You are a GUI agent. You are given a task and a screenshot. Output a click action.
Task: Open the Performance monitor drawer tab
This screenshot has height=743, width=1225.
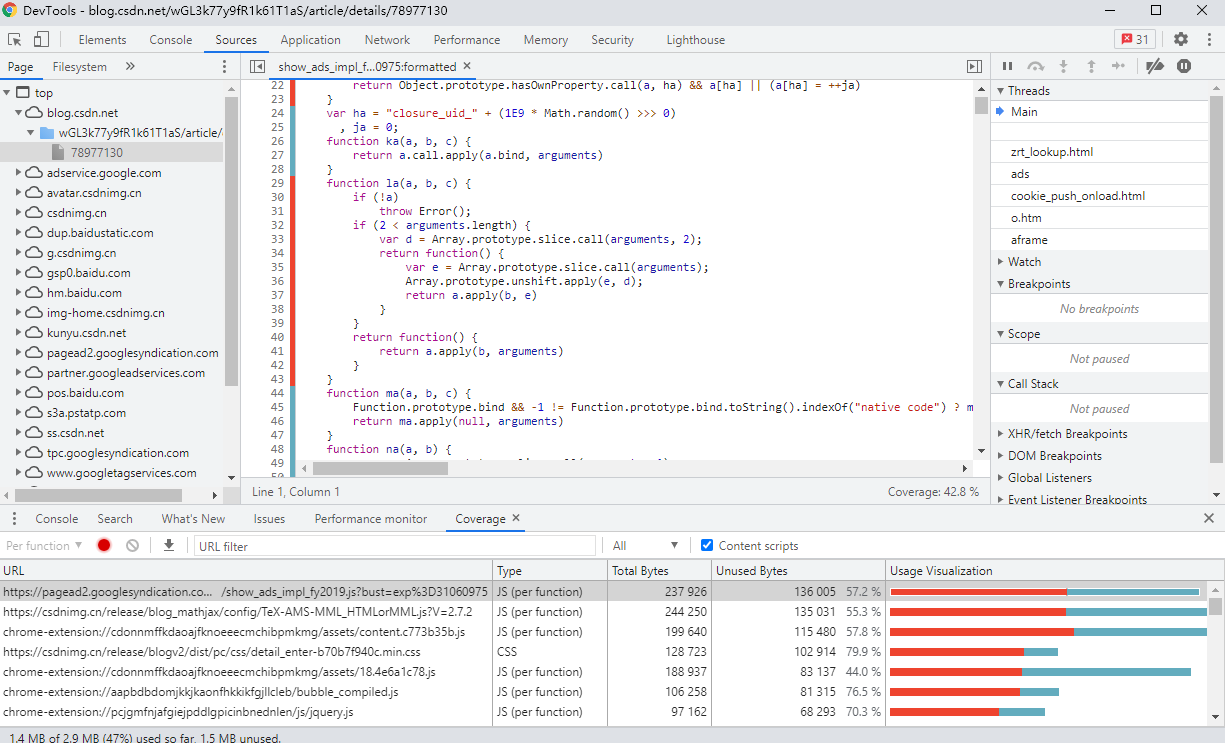pos(370,519)
